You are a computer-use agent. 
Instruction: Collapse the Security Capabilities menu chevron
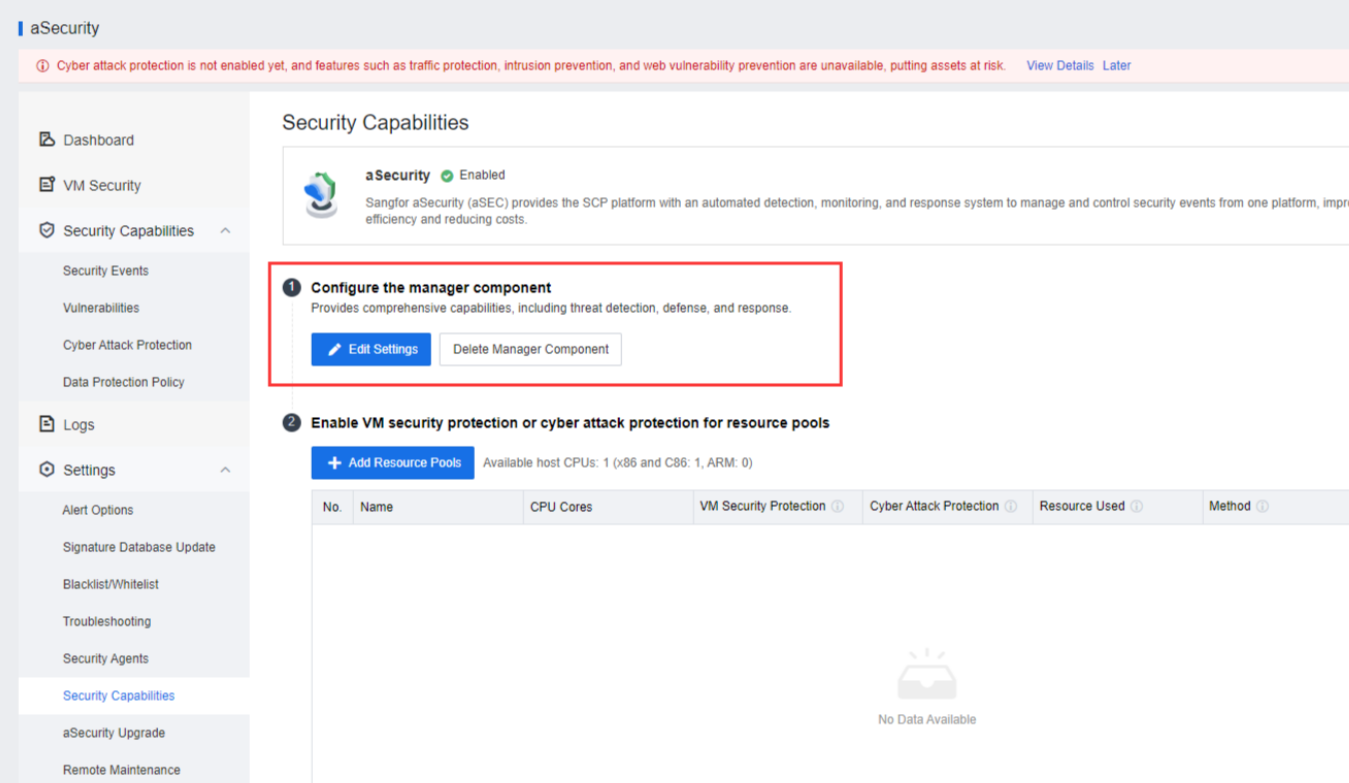tap(225, 230)
